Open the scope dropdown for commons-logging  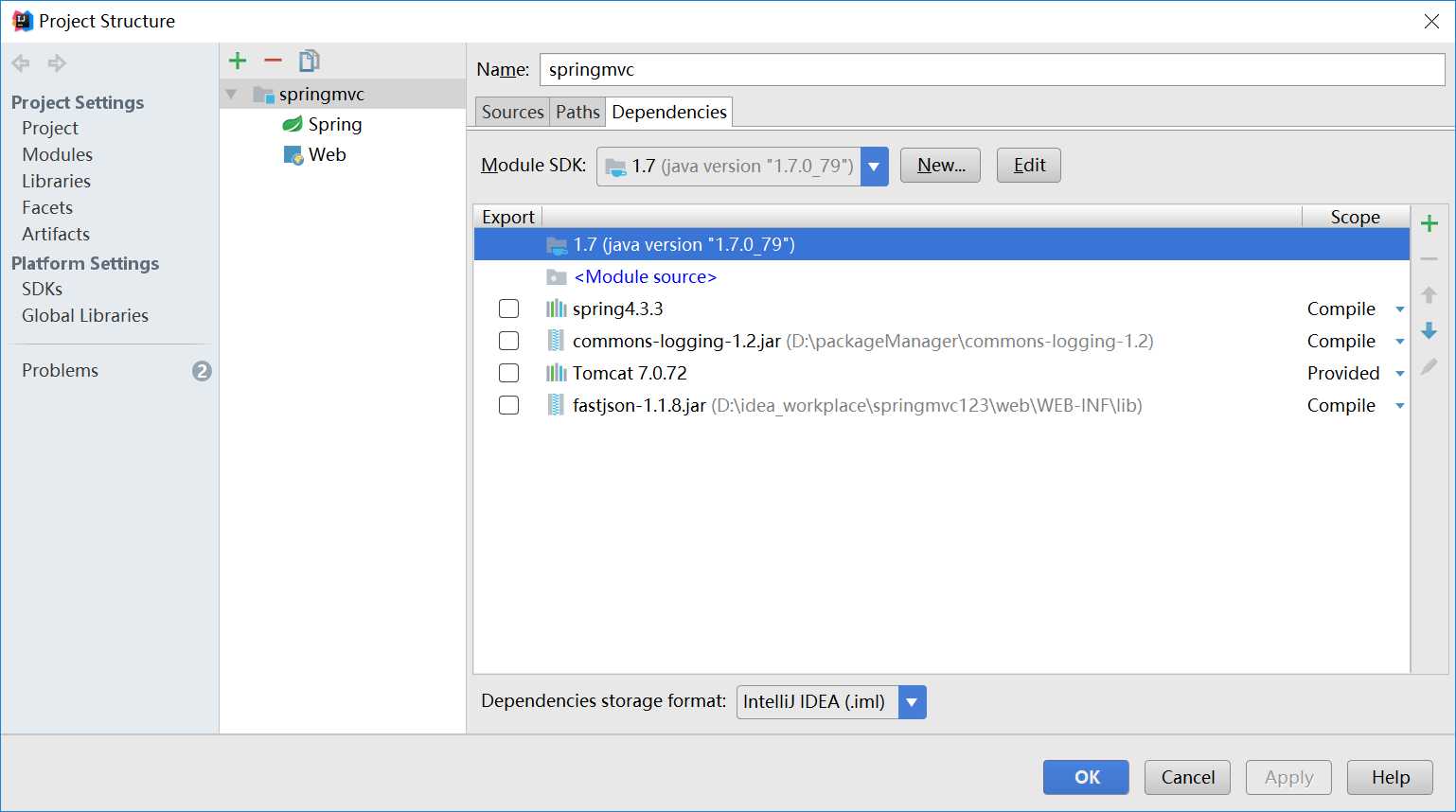[1399, 342]
